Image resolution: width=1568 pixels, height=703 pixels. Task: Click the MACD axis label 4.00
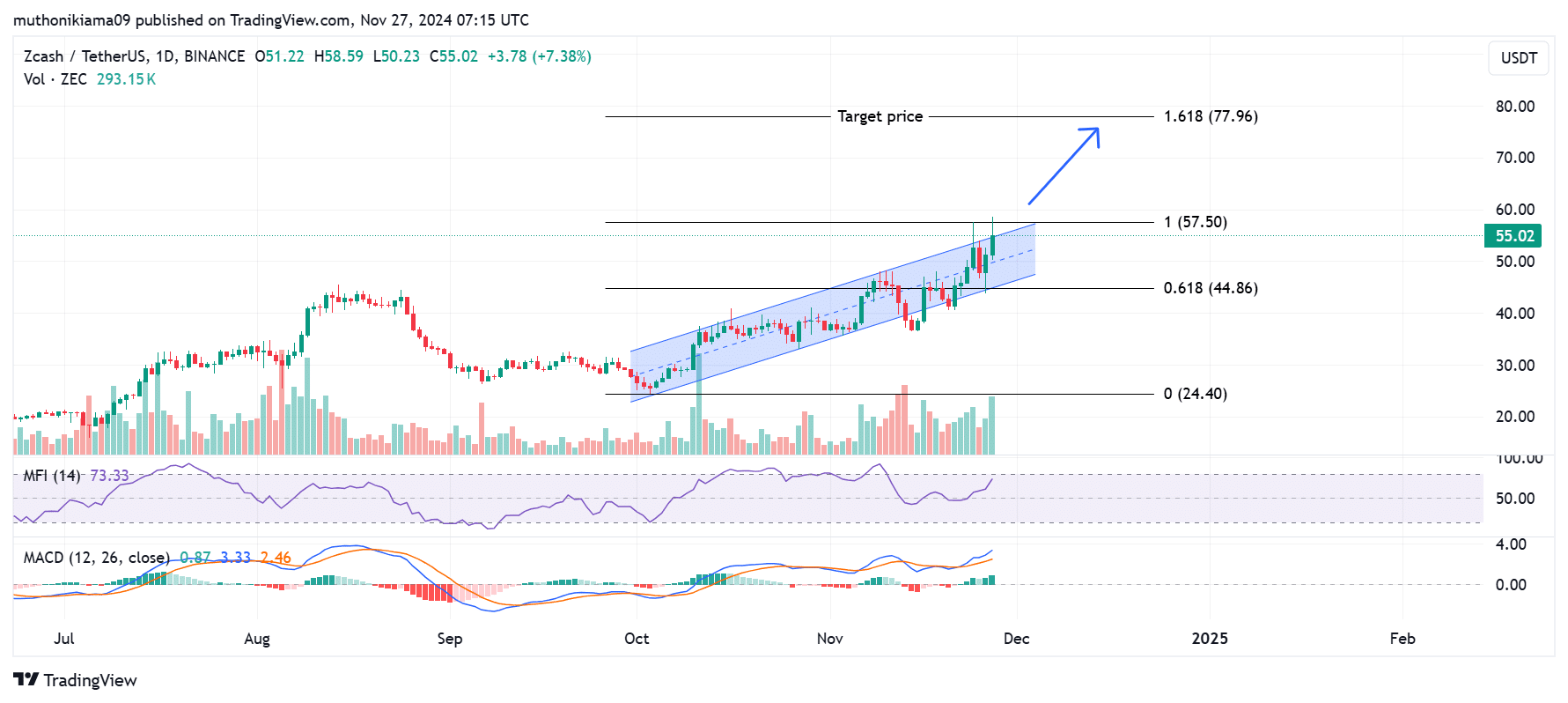tap(1511, 544)
